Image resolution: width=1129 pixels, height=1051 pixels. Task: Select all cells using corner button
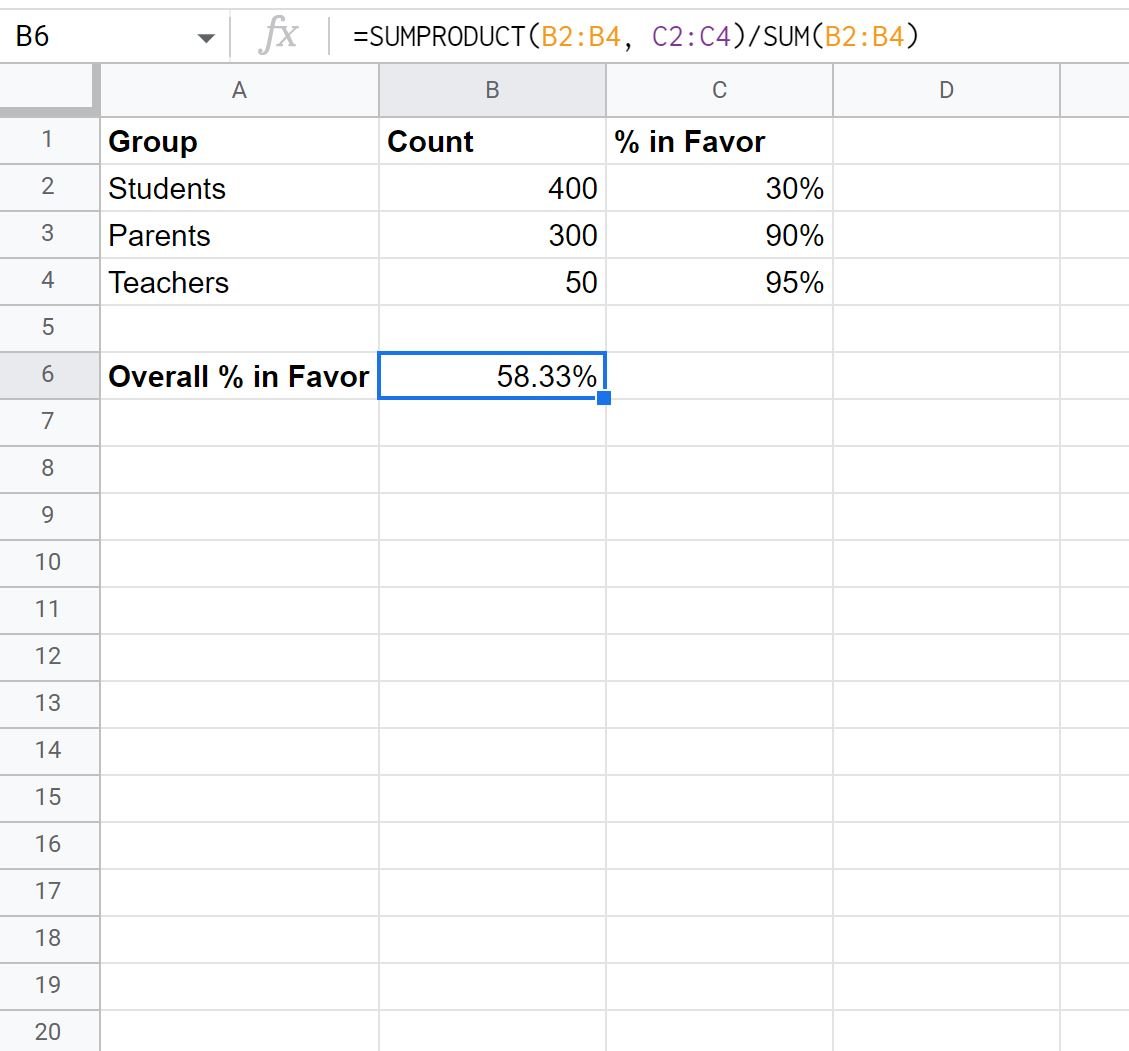pos(49,90)
